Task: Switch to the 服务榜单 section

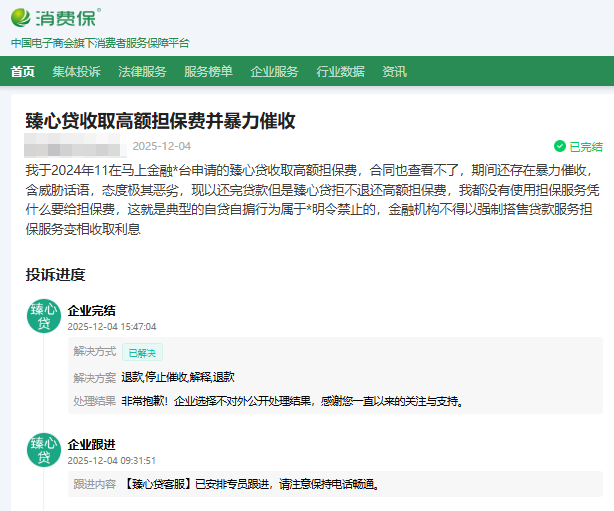Action: [208, 72]
